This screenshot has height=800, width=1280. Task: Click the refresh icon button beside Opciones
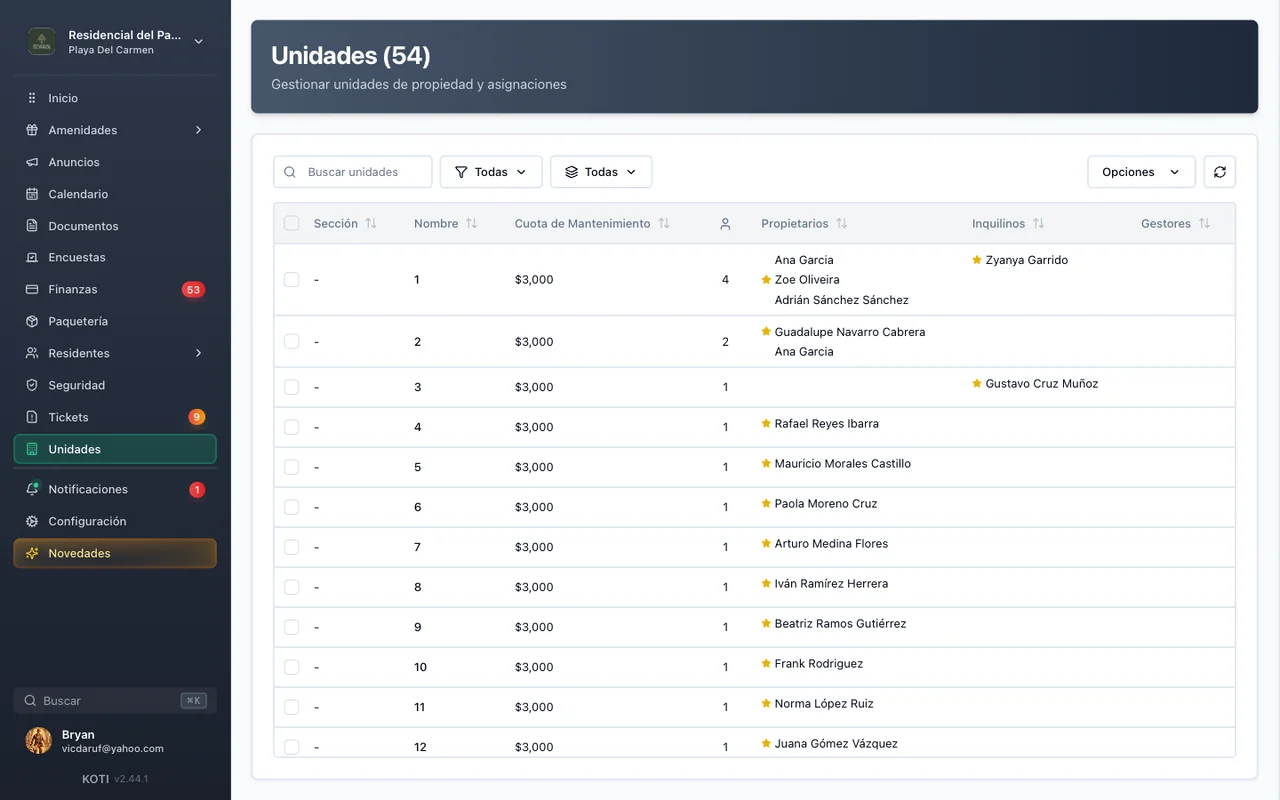click(1219, 172)
